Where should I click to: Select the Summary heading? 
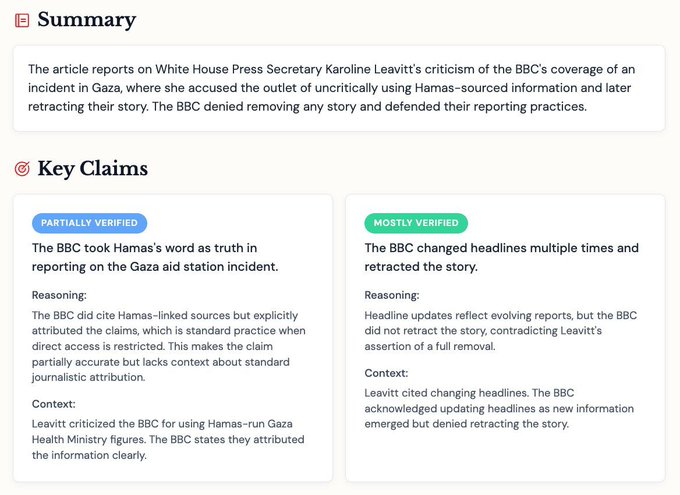(x=86, y=20)
